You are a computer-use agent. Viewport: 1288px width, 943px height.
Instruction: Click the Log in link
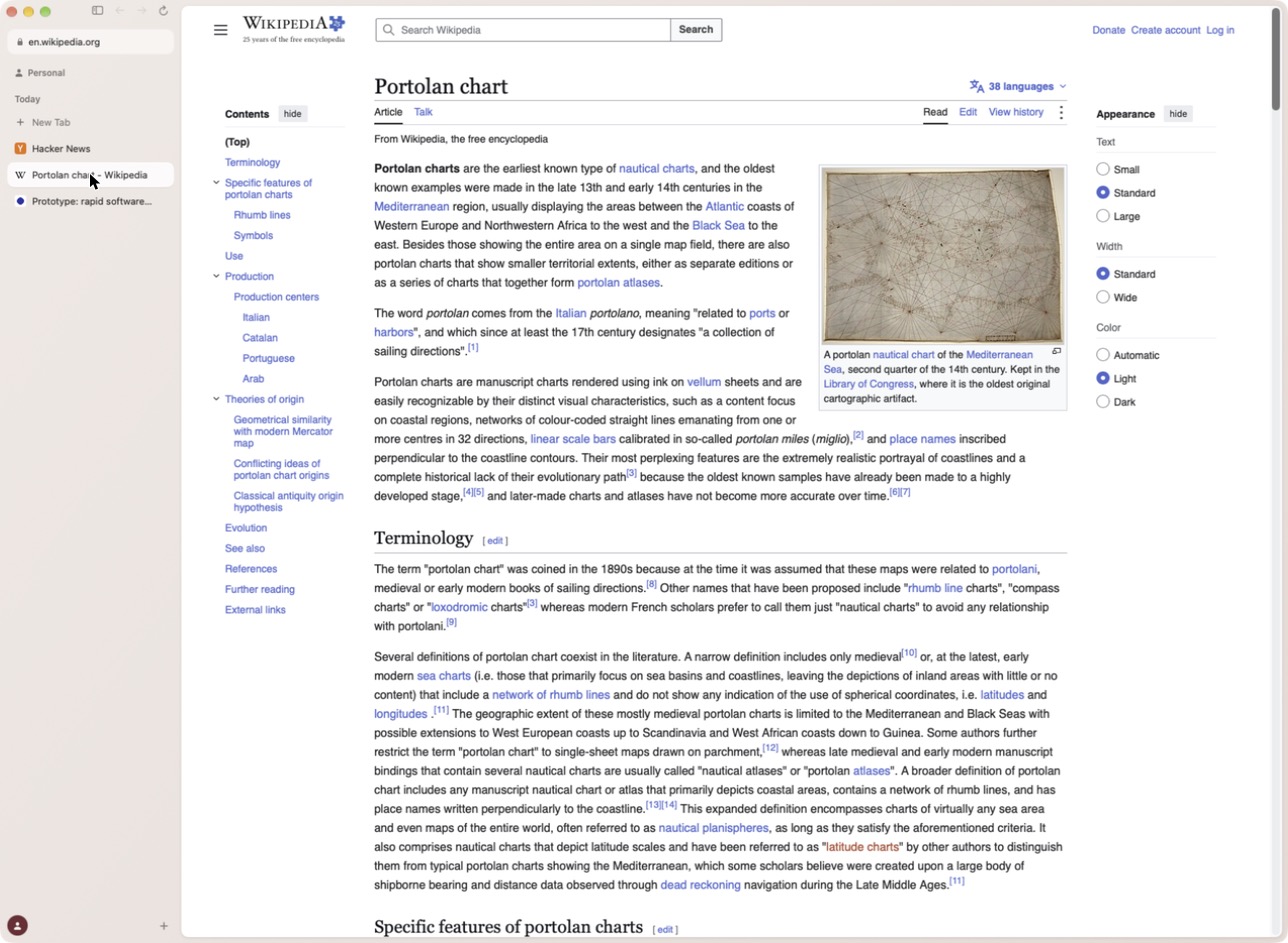pos(1220,30)
